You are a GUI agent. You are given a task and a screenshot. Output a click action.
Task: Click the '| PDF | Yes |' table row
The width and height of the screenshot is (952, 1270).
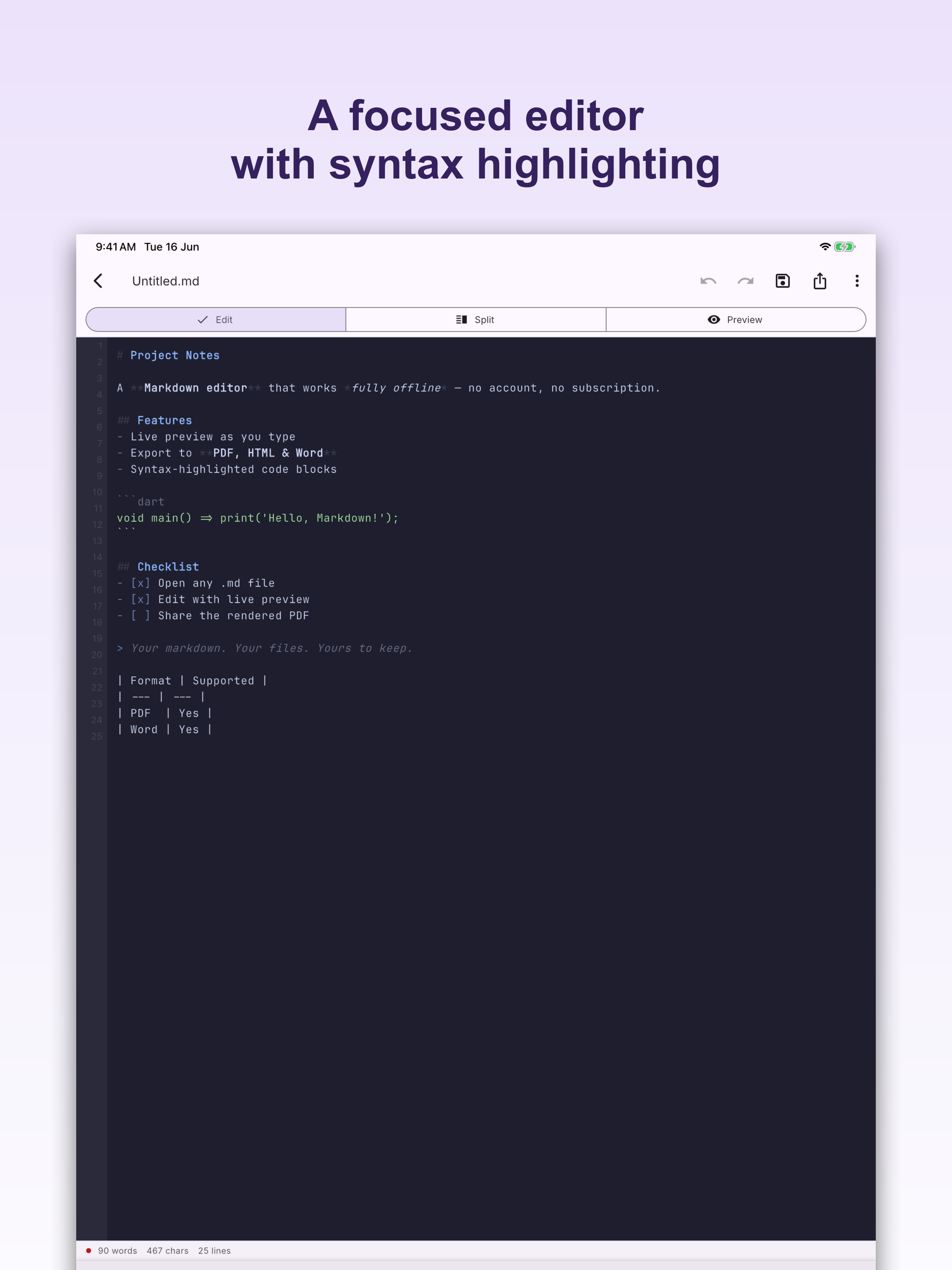point(165,713)
